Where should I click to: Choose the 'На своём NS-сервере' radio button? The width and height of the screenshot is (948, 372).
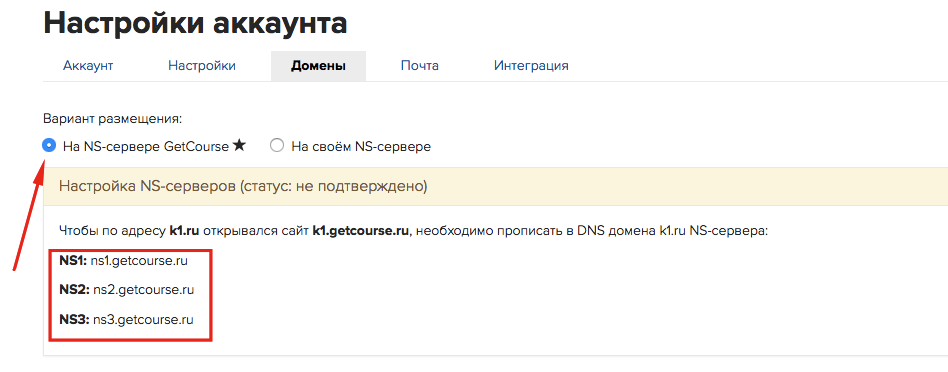(x=277, y=146)
